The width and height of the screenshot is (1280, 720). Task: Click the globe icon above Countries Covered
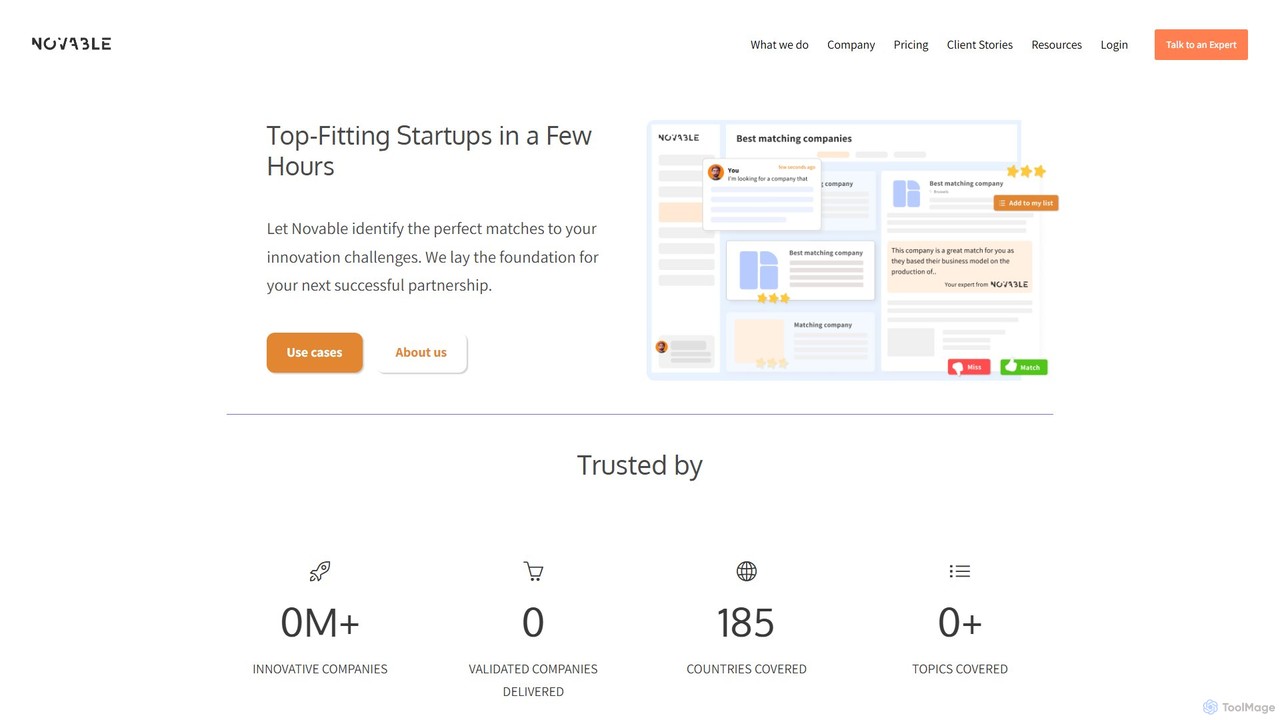[746, 571]
